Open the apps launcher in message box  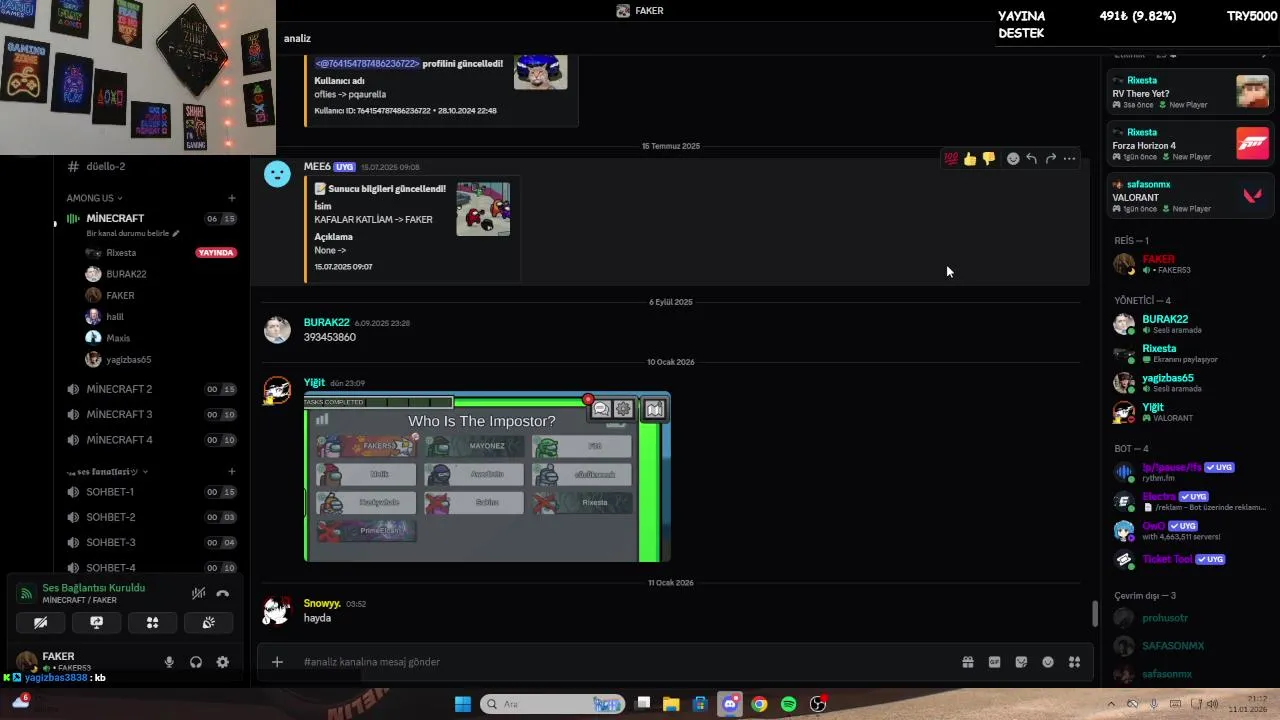[1075, 662]
